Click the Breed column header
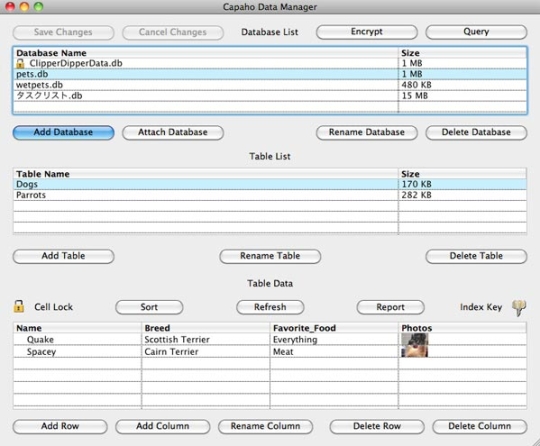 (x=206, y=328)
